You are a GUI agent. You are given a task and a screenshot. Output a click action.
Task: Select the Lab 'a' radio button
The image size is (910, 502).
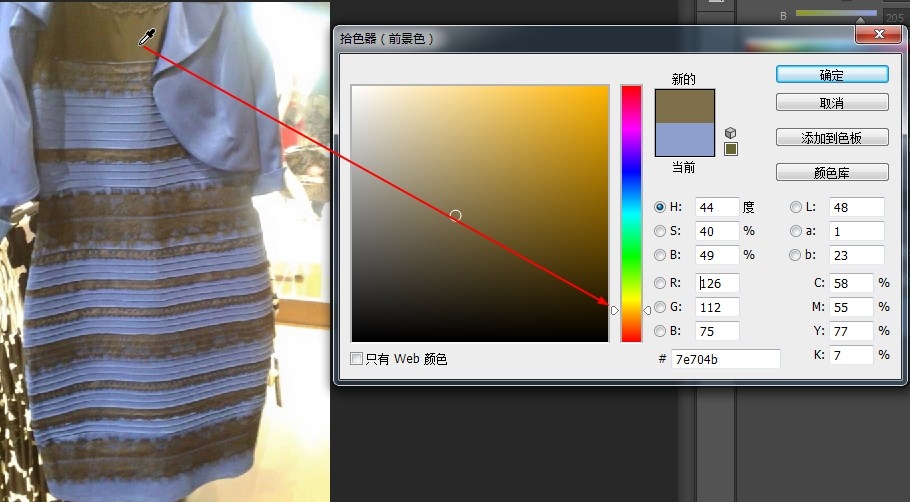point(796,231)
